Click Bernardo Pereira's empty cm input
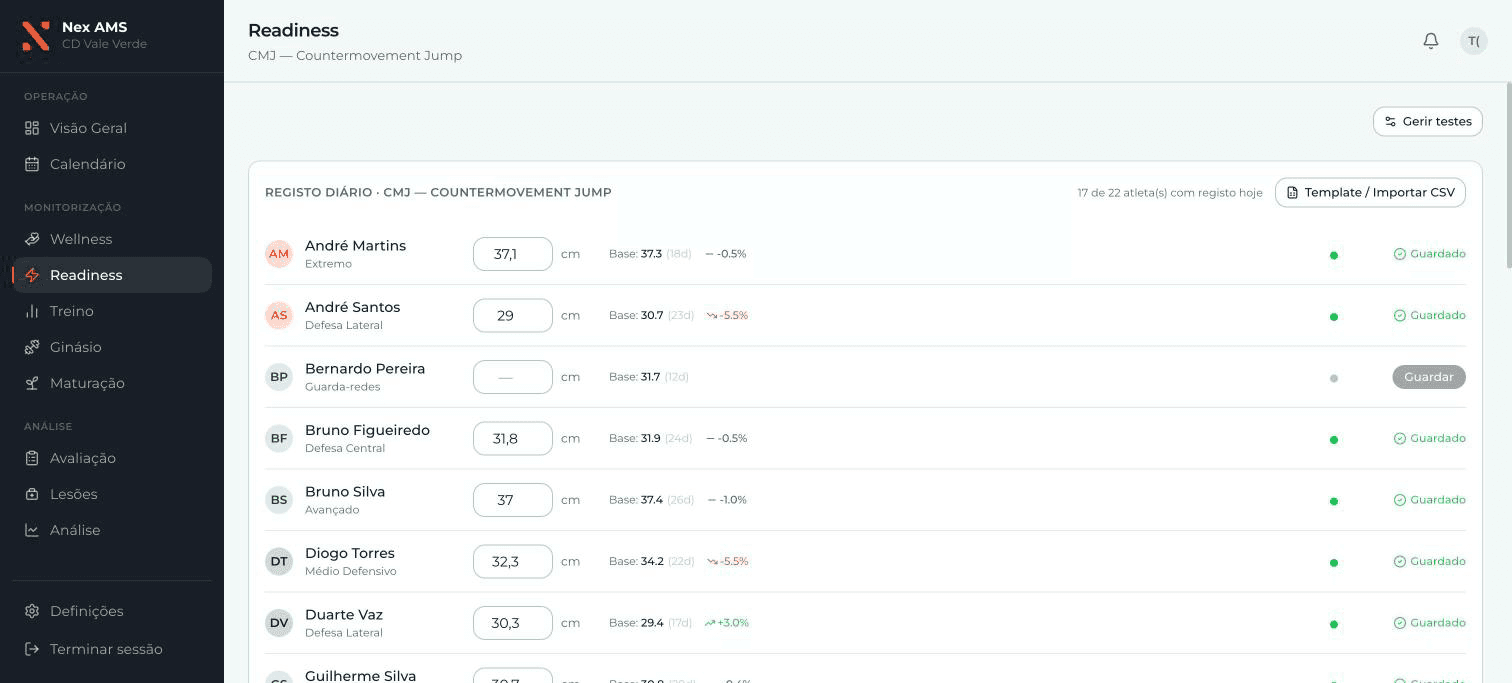Viewport: 1512px width, 683px height. (x=513, y=377)
